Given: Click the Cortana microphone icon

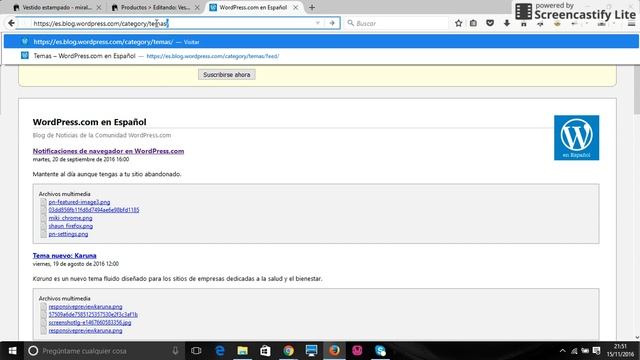Looking at the screenshot, I should (x=175, y=351).
